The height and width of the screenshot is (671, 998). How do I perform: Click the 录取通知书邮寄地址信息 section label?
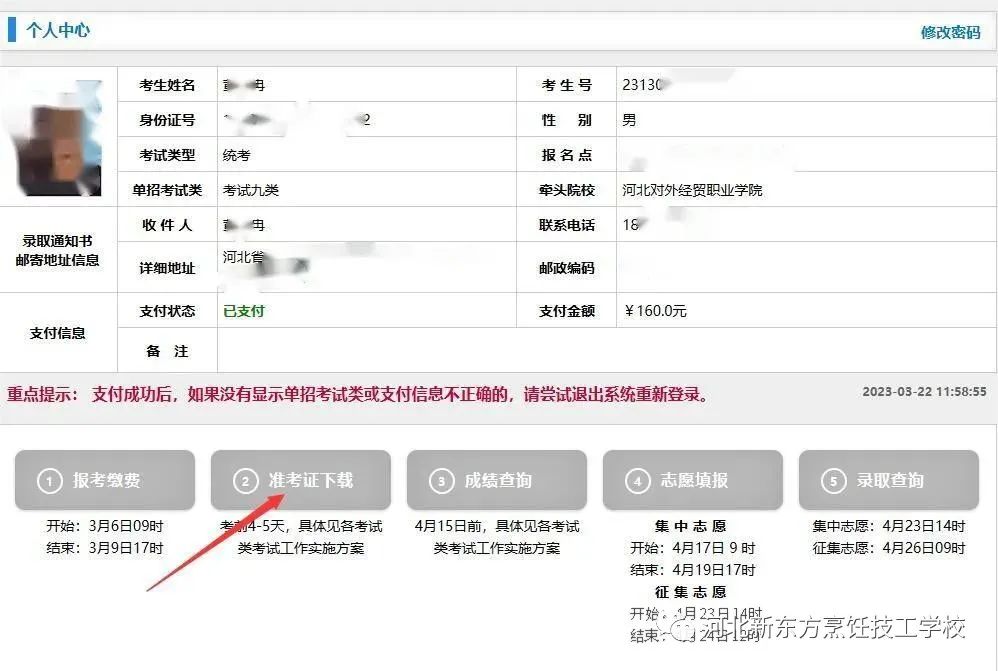[58, 250]
